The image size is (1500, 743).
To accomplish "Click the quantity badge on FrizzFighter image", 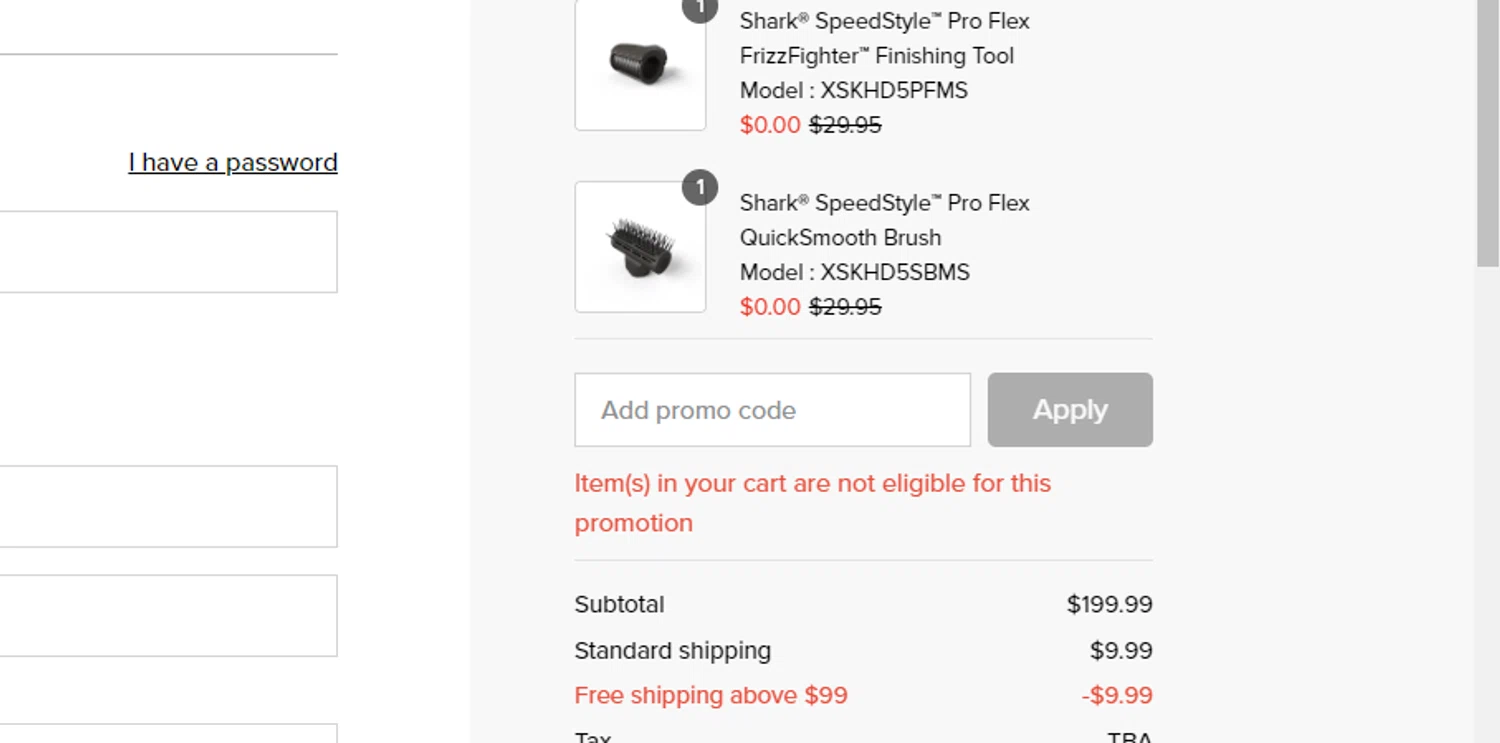I will coord(700,8).
